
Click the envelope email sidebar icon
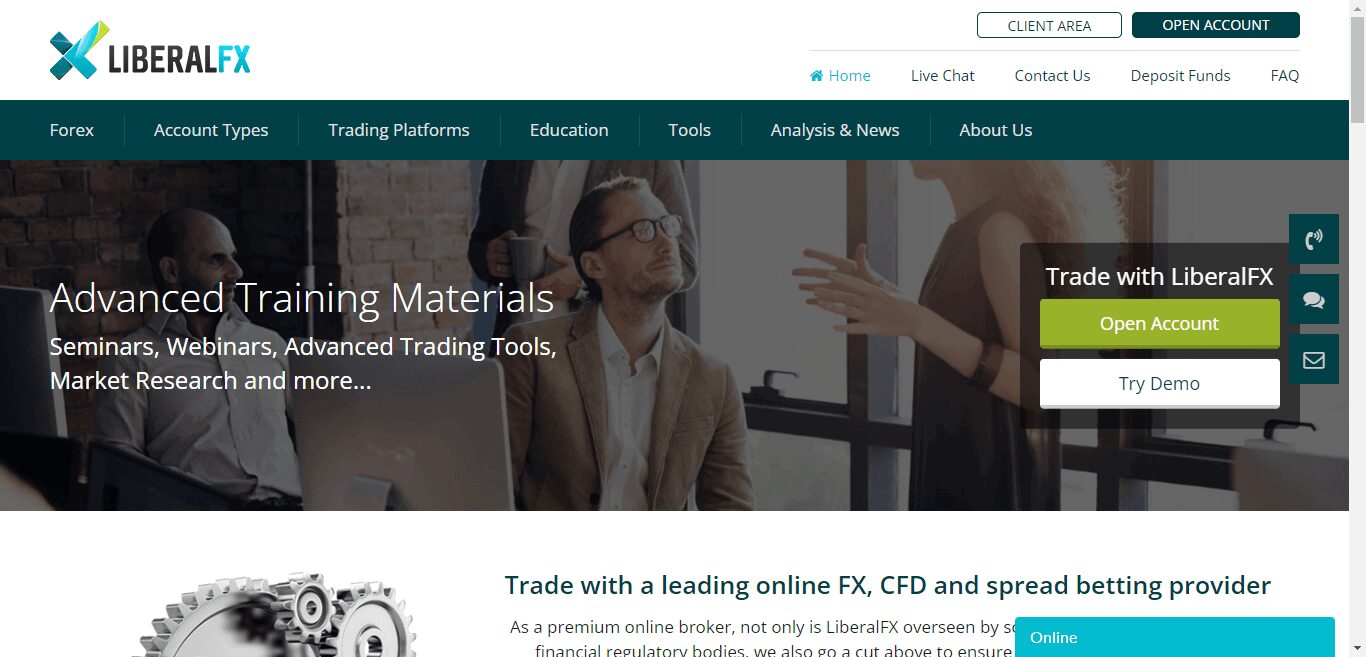pos(1314,359)
